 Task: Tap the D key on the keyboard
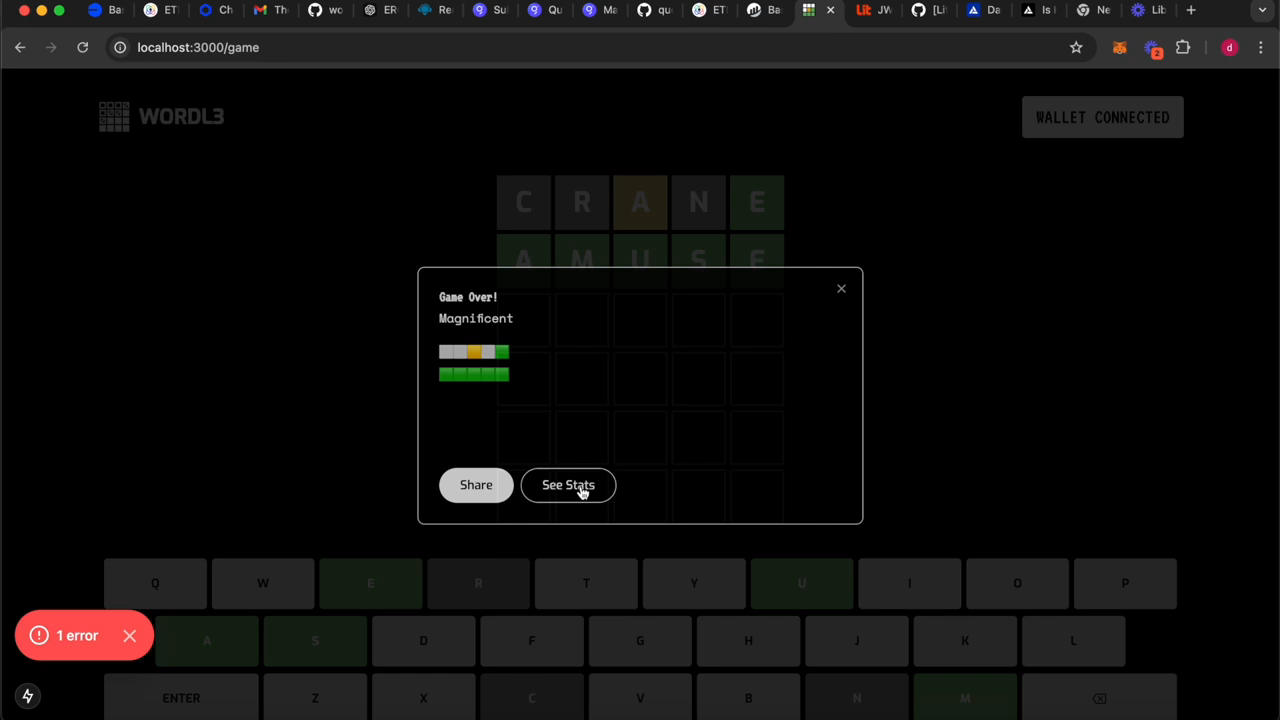(423, 641)
